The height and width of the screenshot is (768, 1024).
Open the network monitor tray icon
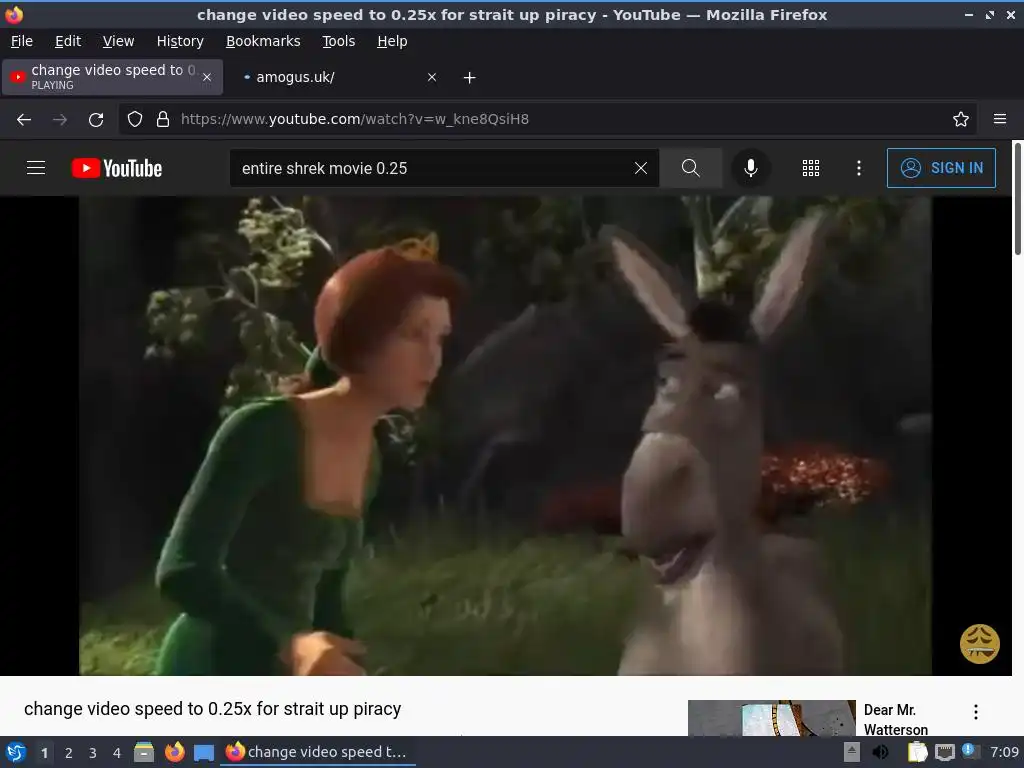tap(944, 752)
